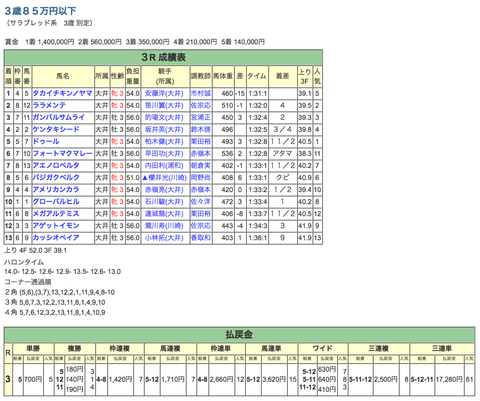This screenshot has width=480, height=401.
Task: Click the 三連単 payout column header
Action: coord(442,349)
